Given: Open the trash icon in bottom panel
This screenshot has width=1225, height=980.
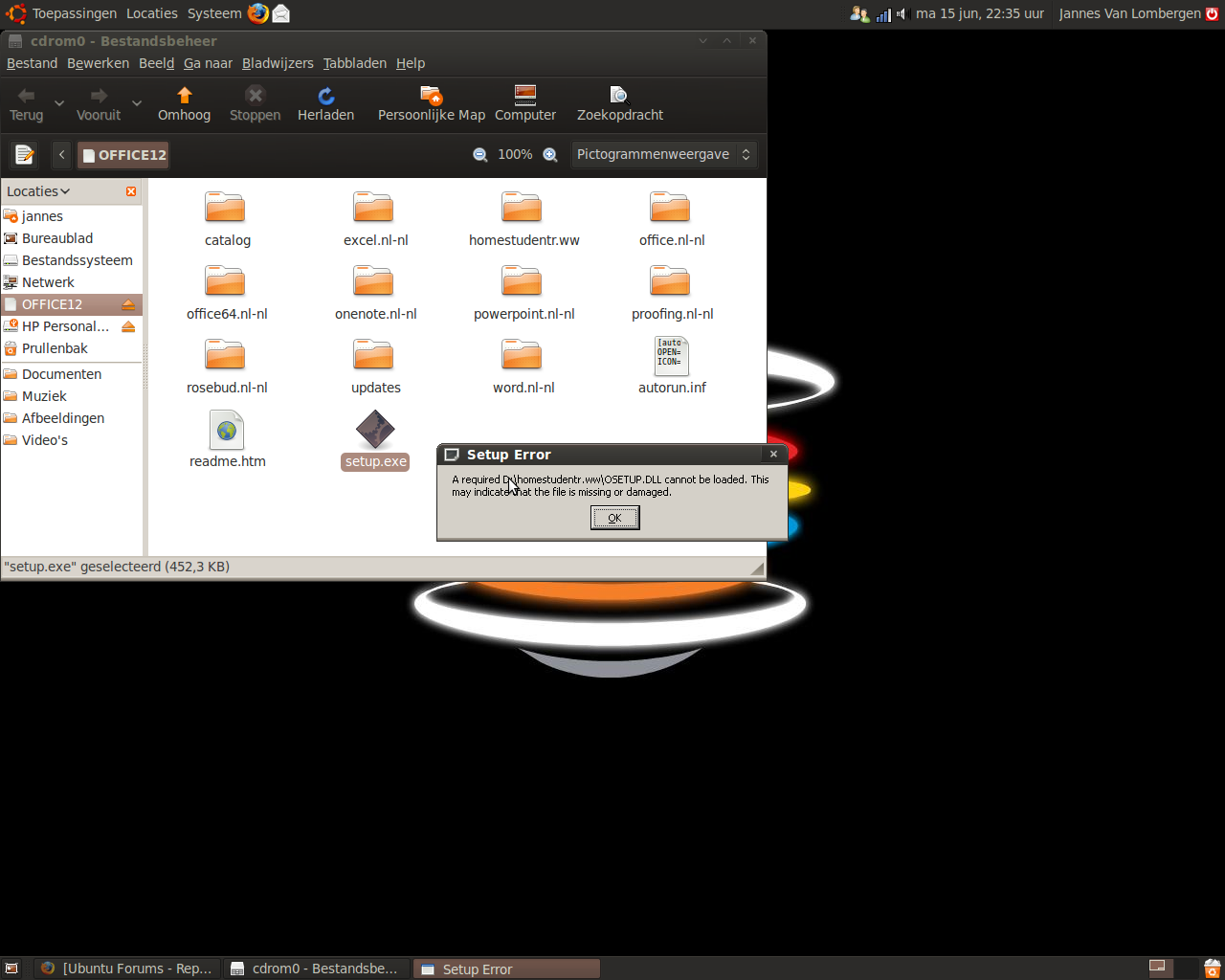Looking at the screenshot, I should pyautogui.click(x=1212, y=969).
